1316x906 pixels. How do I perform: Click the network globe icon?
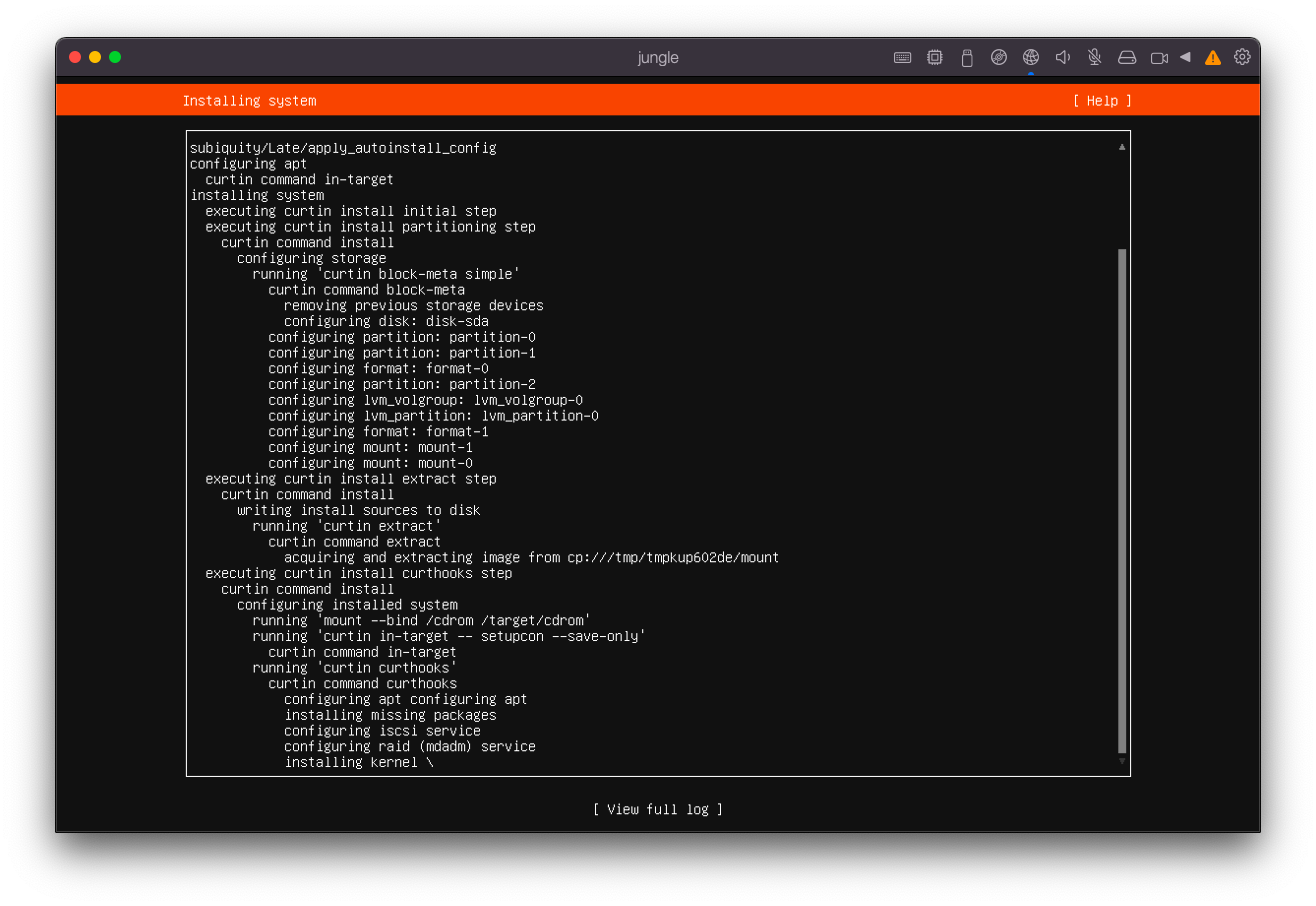click(1030, 58)
